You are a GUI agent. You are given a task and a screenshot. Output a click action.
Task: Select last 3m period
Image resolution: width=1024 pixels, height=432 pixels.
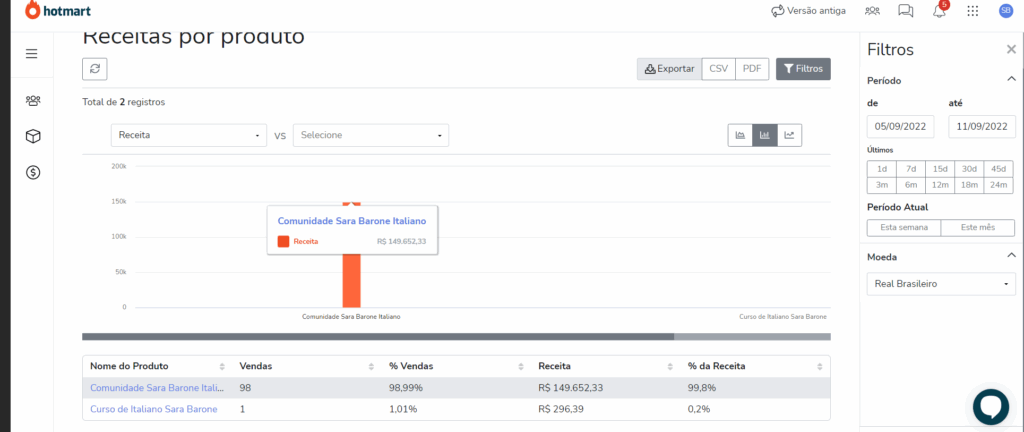tap(882, 185)
